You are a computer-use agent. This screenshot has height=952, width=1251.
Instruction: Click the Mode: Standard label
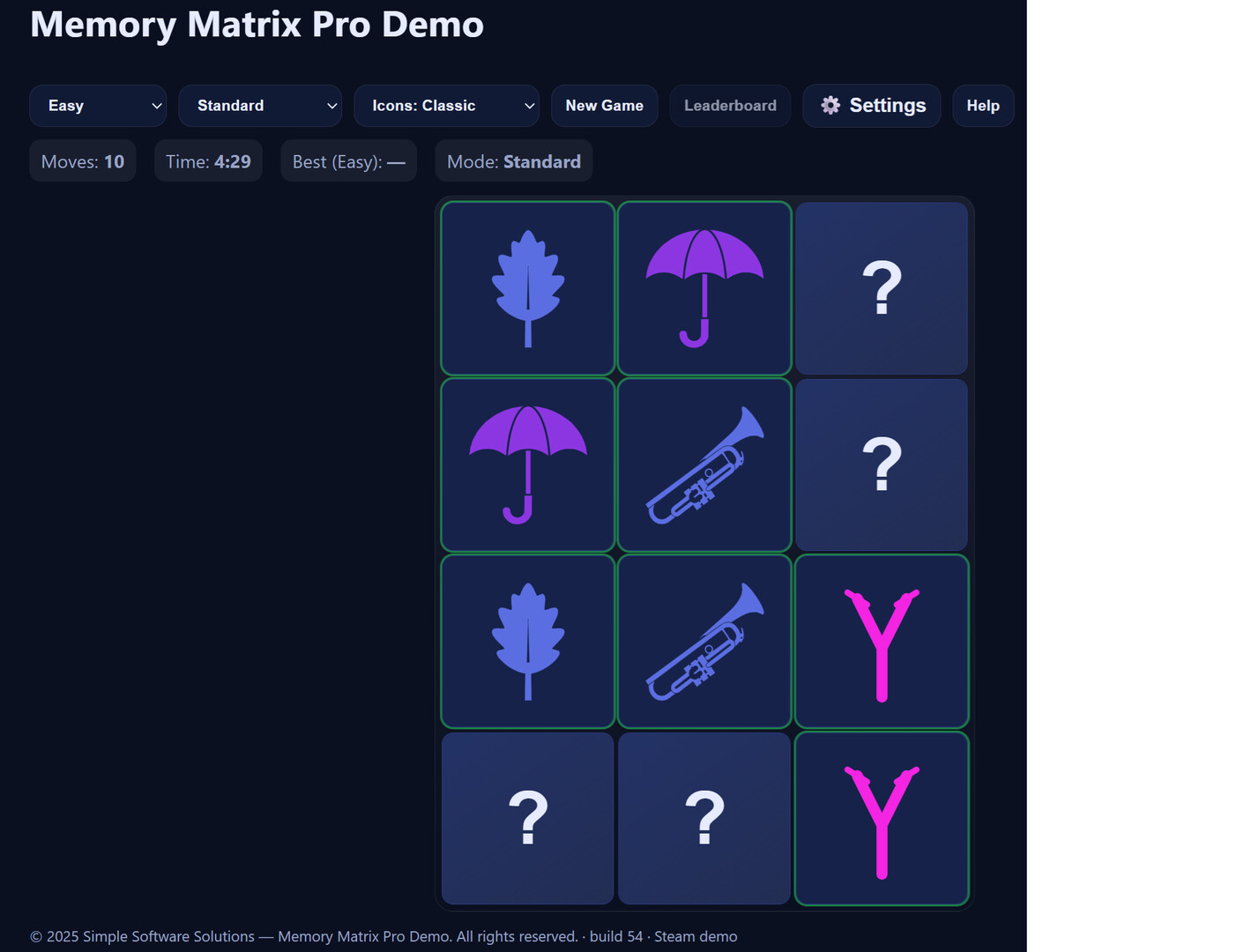(x=514, y=161)
